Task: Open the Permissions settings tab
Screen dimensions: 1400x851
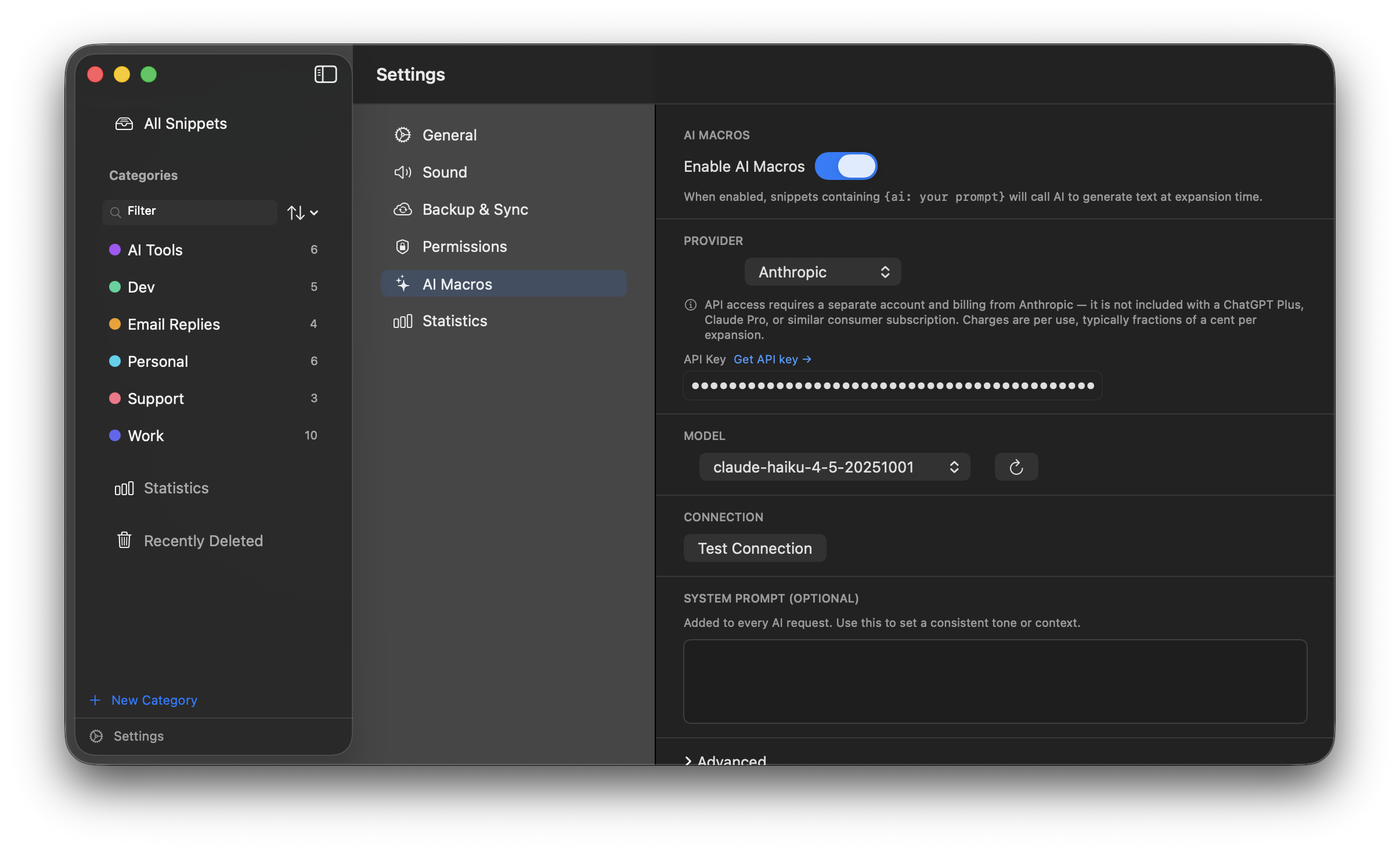Action: click(503, 247)
